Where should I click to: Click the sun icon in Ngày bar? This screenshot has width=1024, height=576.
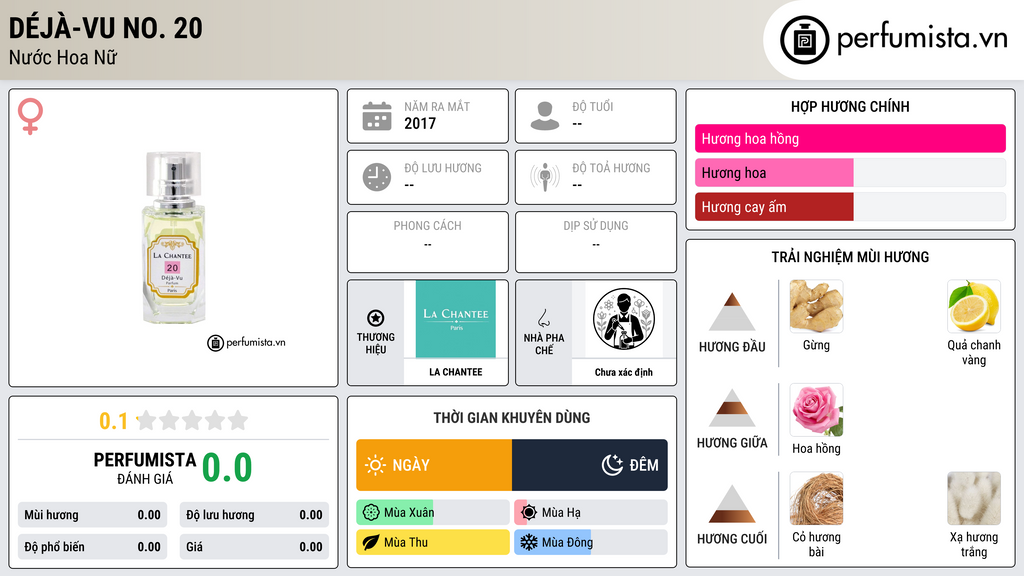pos(375,465)
